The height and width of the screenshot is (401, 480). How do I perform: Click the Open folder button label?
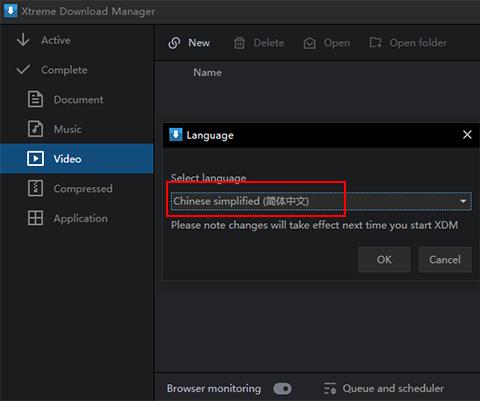click(418, 43)
